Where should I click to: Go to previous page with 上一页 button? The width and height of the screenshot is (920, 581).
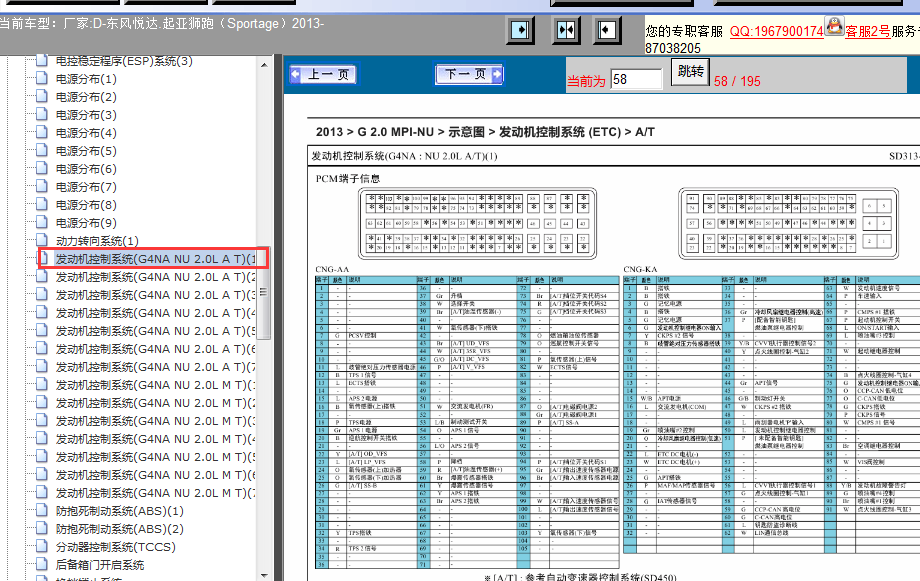click(323, 75)
